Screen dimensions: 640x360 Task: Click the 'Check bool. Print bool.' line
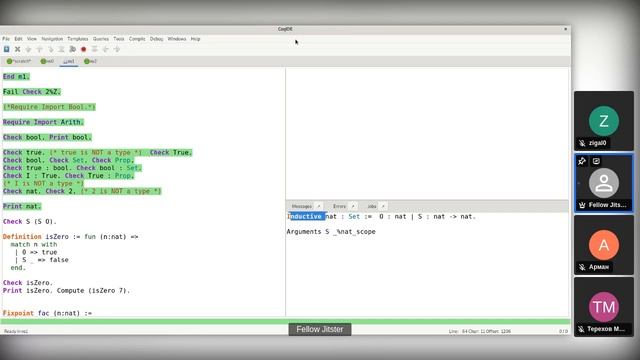click(x=47, y=138)
